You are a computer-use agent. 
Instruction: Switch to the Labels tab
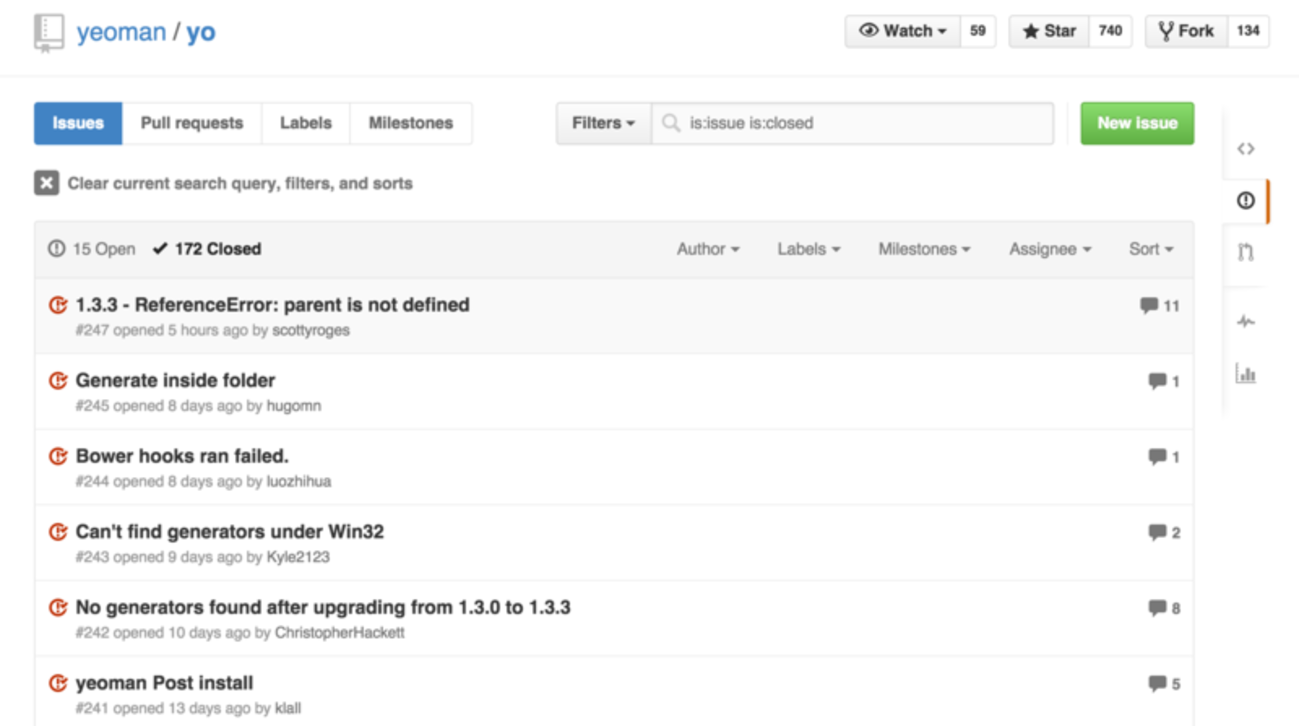[306, 123]
